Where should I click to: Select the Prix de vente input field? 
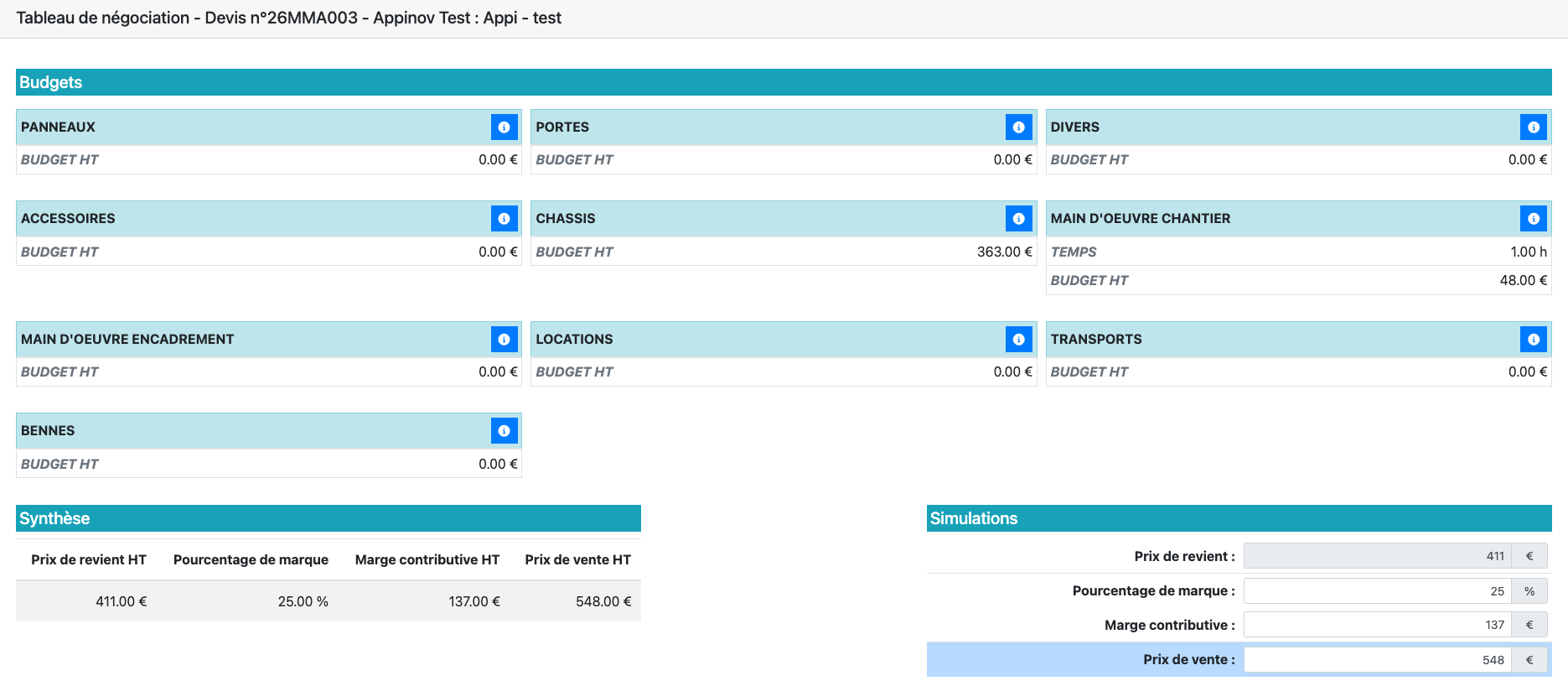(x=1377, y=660)
